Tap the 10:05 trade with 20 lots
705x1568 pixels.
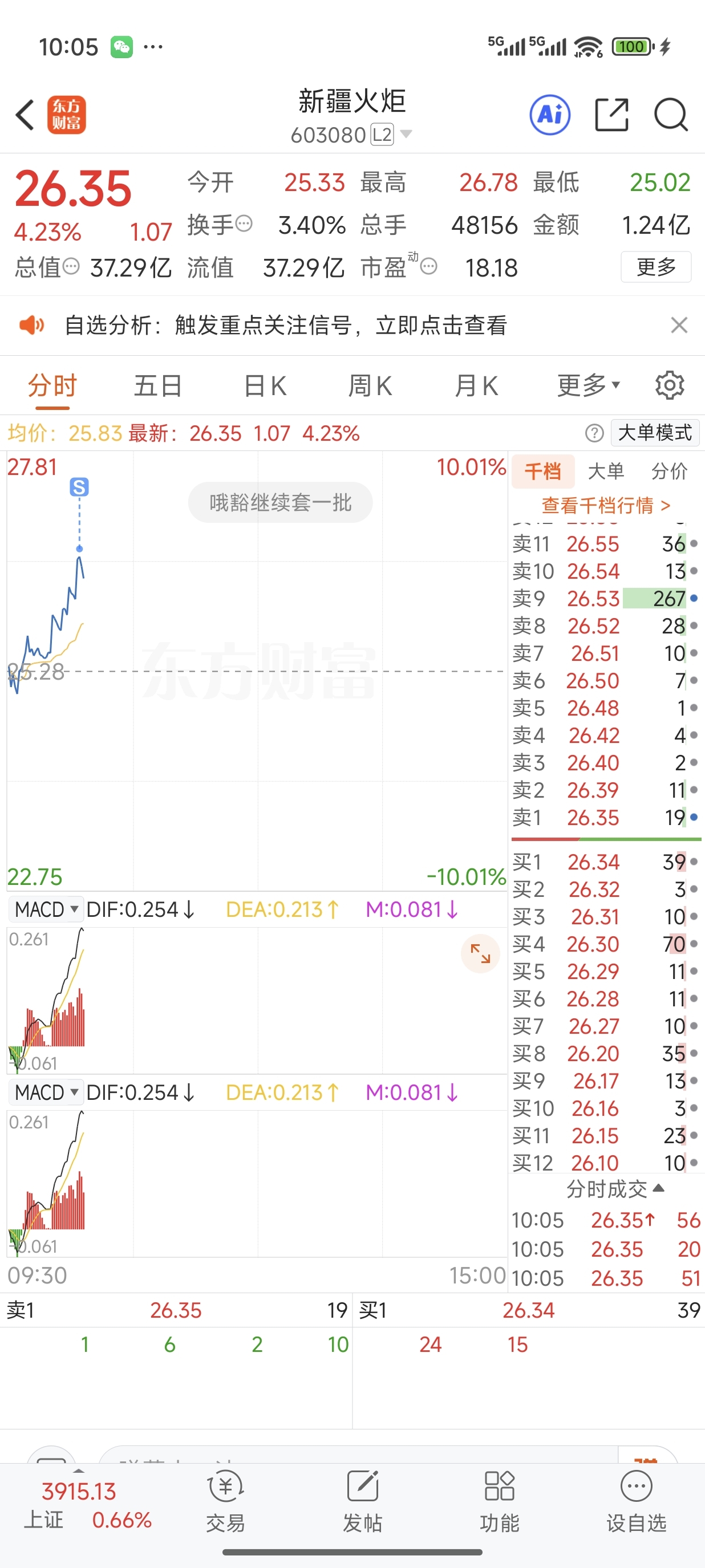click(x=606, y=1249)
